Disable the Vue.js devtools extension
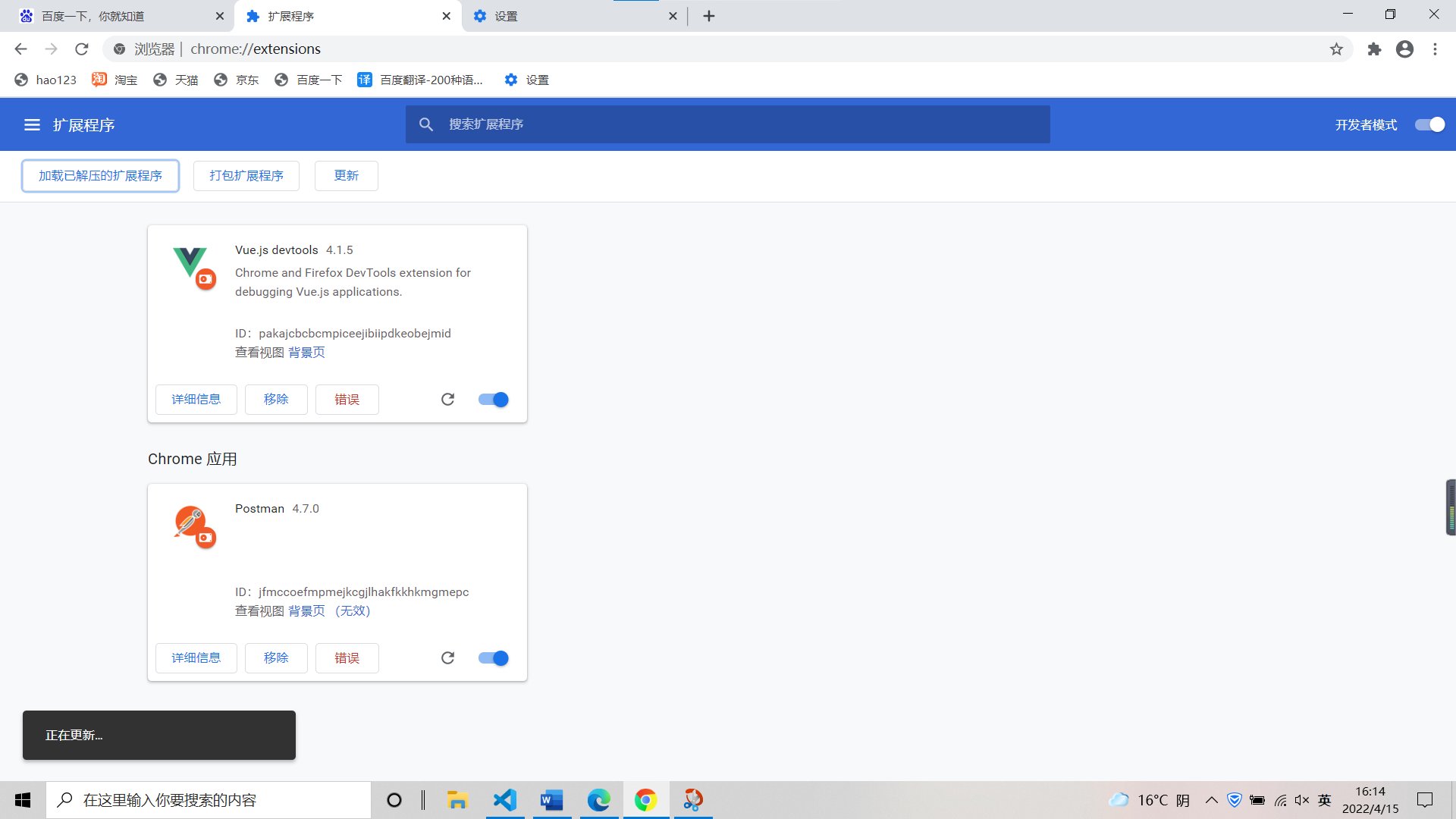 (x=494, y=400)
